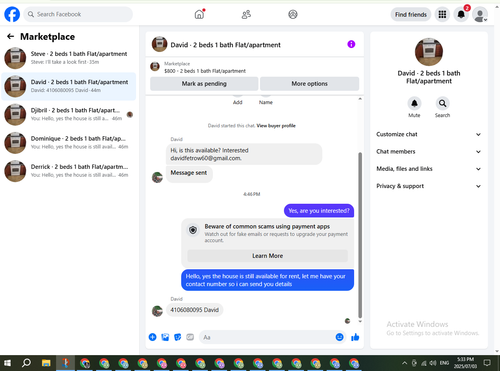500x371 pixels.
Task: Open View buyer profile link
Action: pos(276,126)
